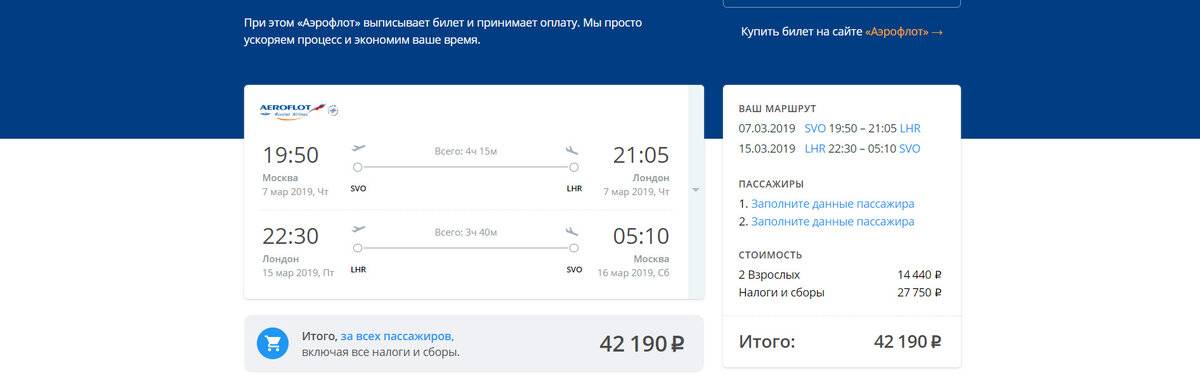Select the LHR link in return route summary
The image size is (1200, 375).
(815, 149)
